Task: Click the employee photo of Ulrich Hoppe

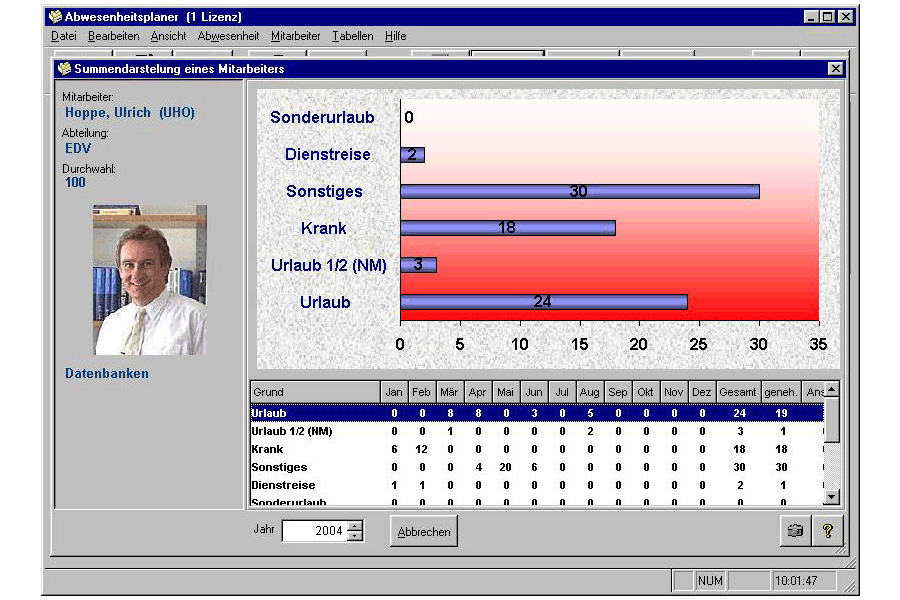Action: coord(150,280)
